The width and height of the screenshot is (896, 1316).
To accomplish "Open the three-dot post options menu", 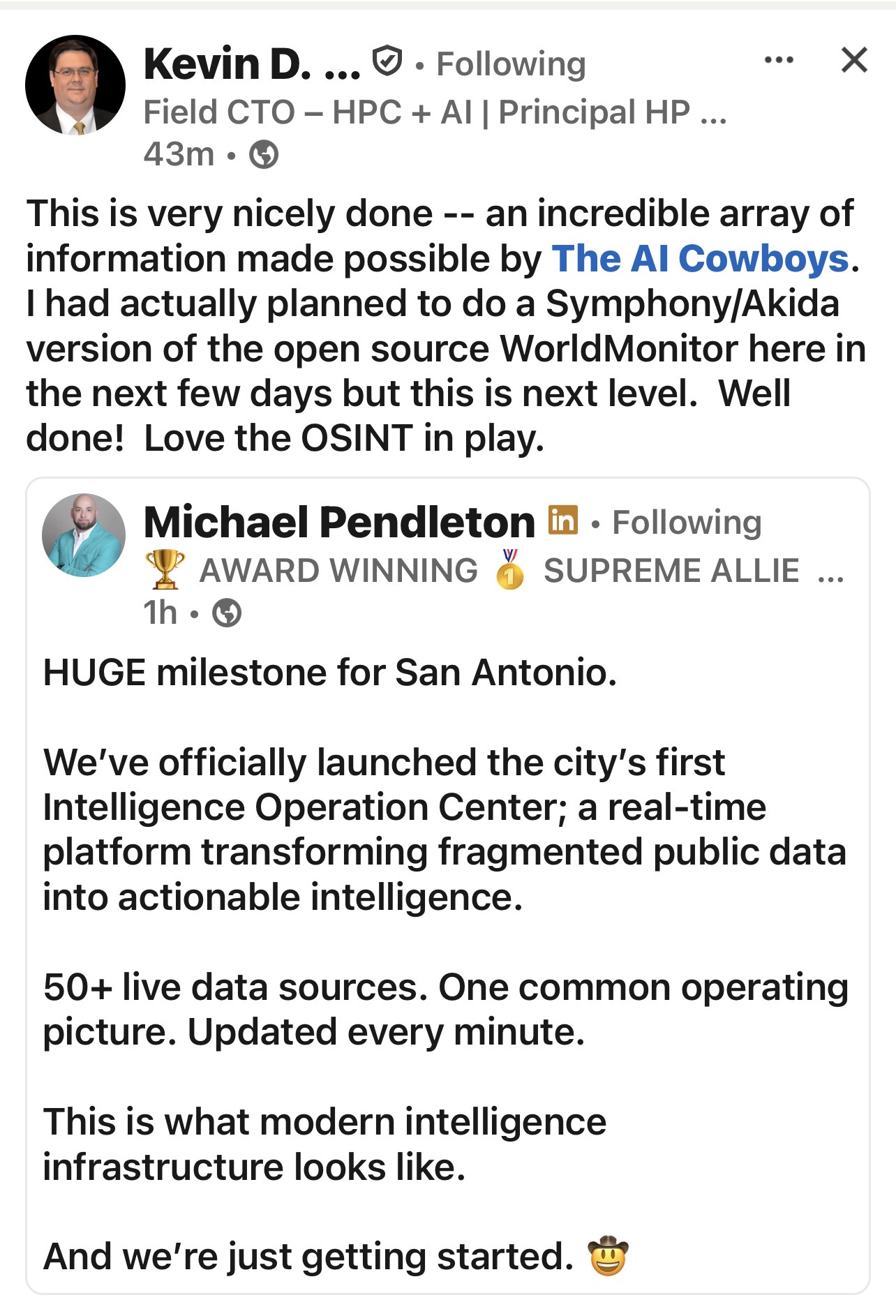I will 779,60.
